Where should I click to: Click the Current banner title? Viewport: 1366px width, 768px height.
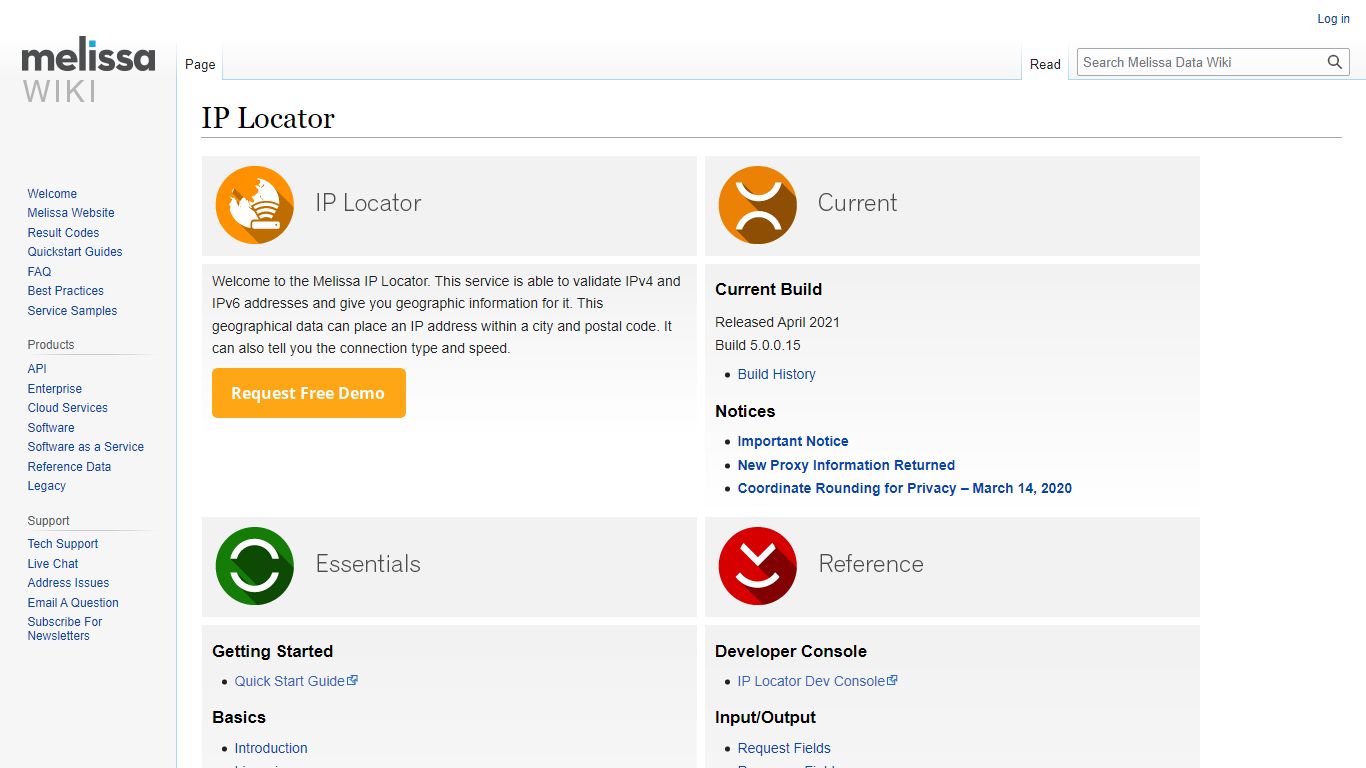(x=857, y=203)
